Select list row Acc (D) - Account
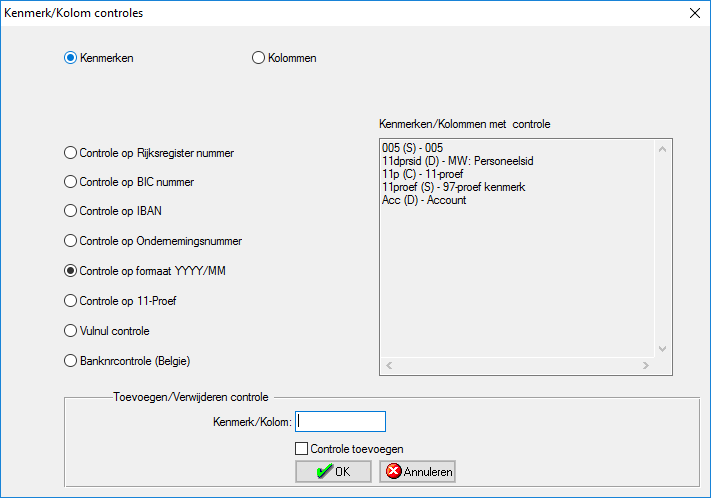The width and height of the screenshot is (711, 498). (517, 200)
